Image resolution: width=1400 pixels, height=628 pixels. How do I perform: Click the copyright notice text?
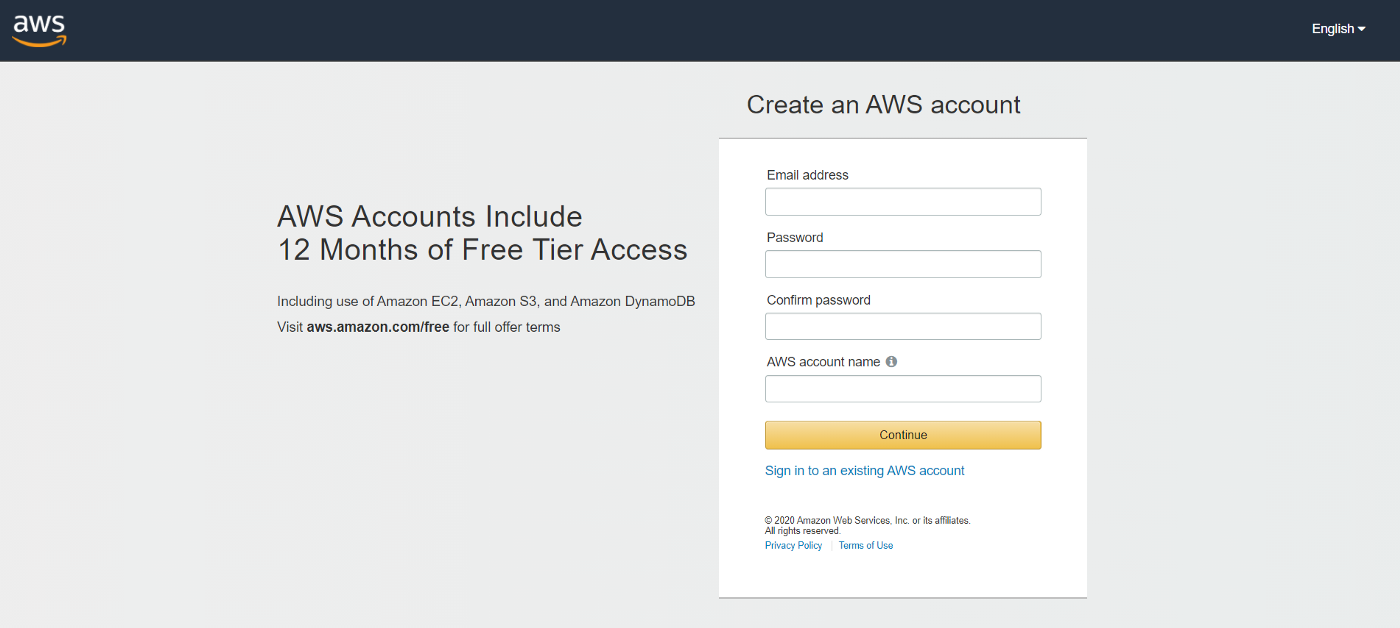(x=867, y=524)
